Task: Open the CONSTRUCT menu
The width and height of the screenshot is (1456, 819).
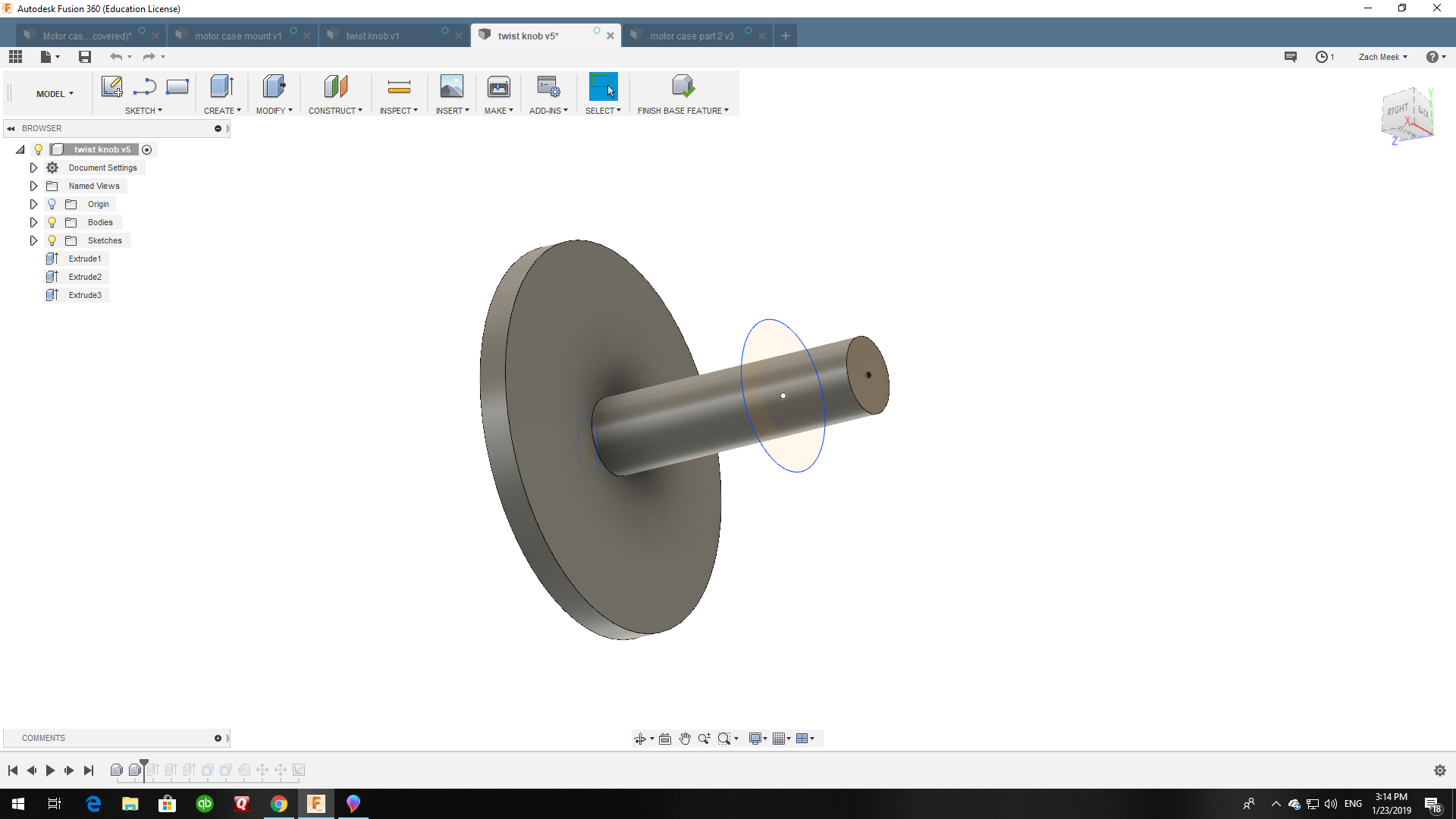Action: (335, 111)
